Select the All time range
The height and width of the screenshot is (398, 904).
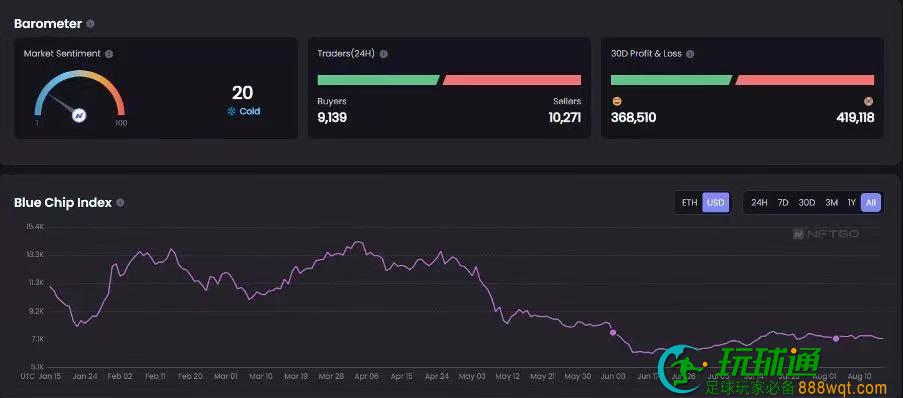(871, 202)
